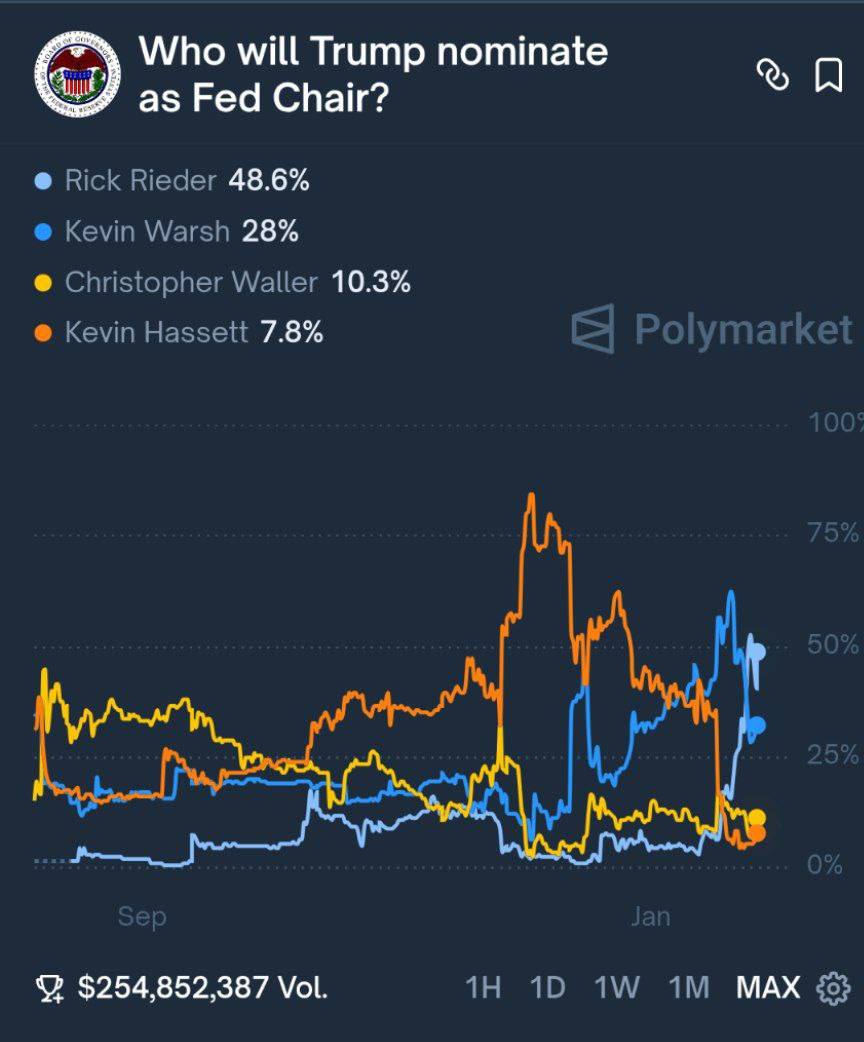Click the Polymarket logo watermark

pos(712,330)
